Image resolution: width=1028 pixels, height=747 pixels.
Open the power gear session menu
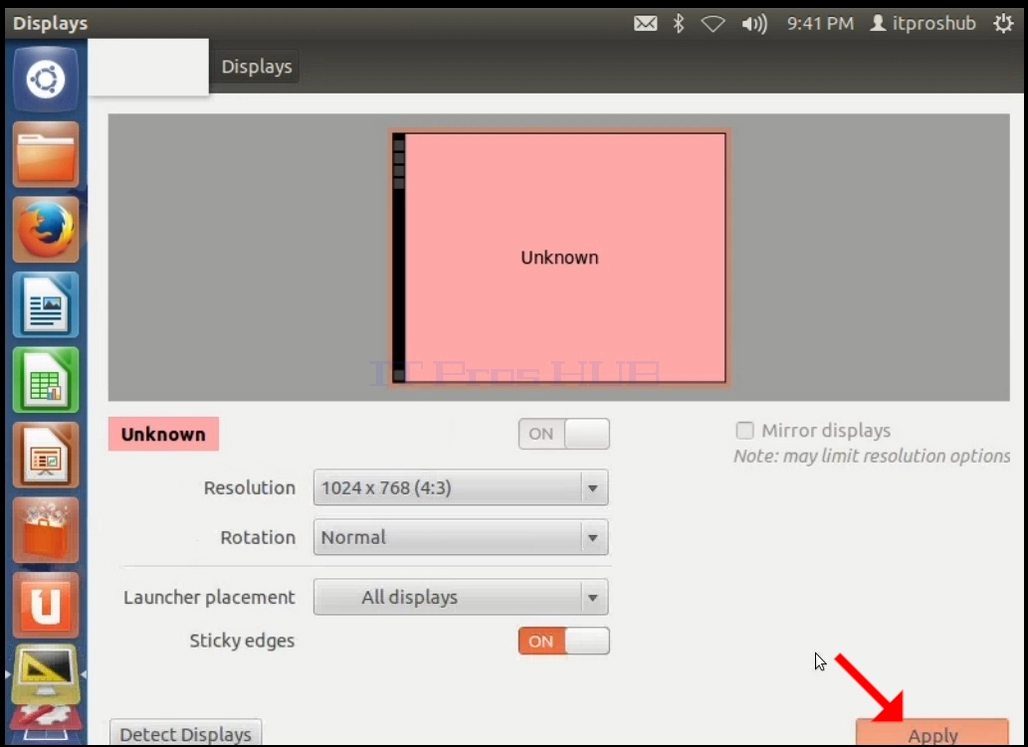1003,24
